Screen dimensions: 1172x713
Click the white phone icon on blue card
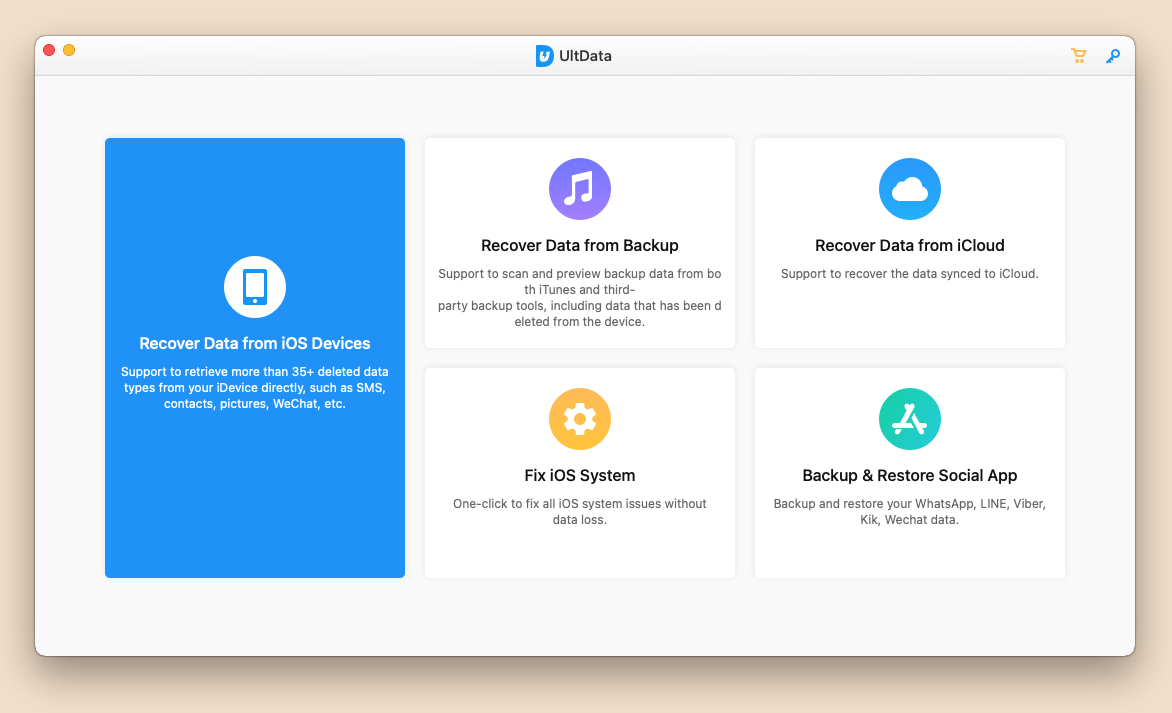(255, 287)
